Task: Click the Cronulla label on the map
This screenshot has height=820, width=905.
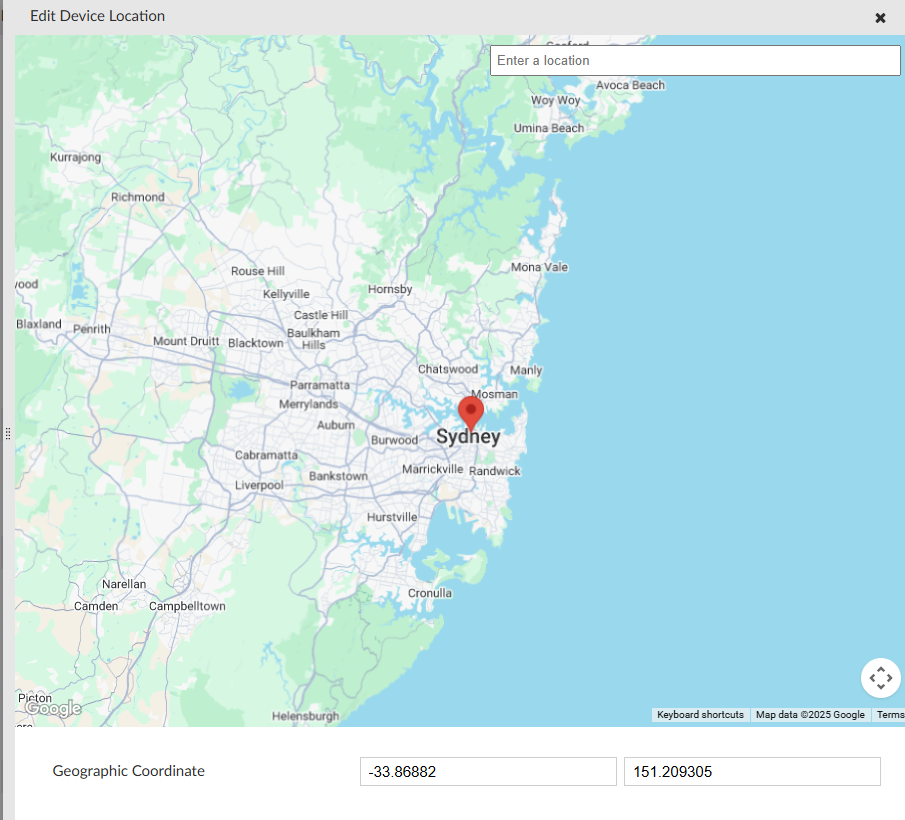Action: pos(430,593)
